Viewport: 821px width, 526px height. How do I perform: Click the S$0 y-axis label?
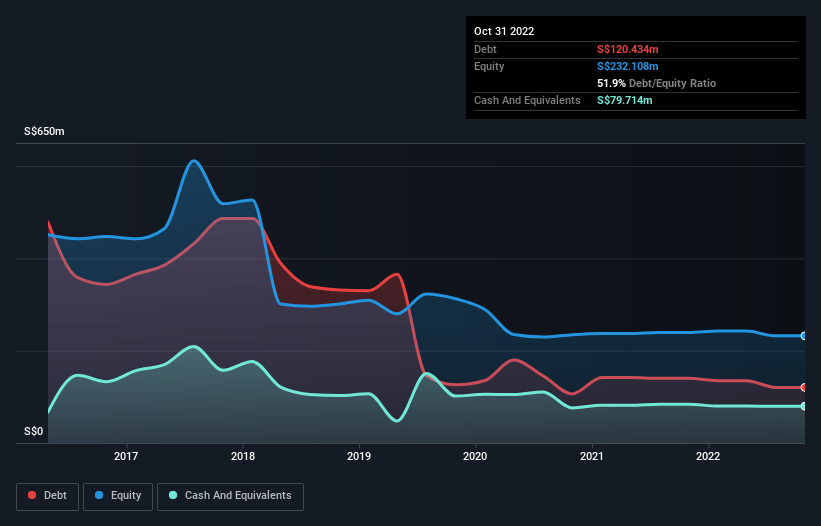pos(34,431)
